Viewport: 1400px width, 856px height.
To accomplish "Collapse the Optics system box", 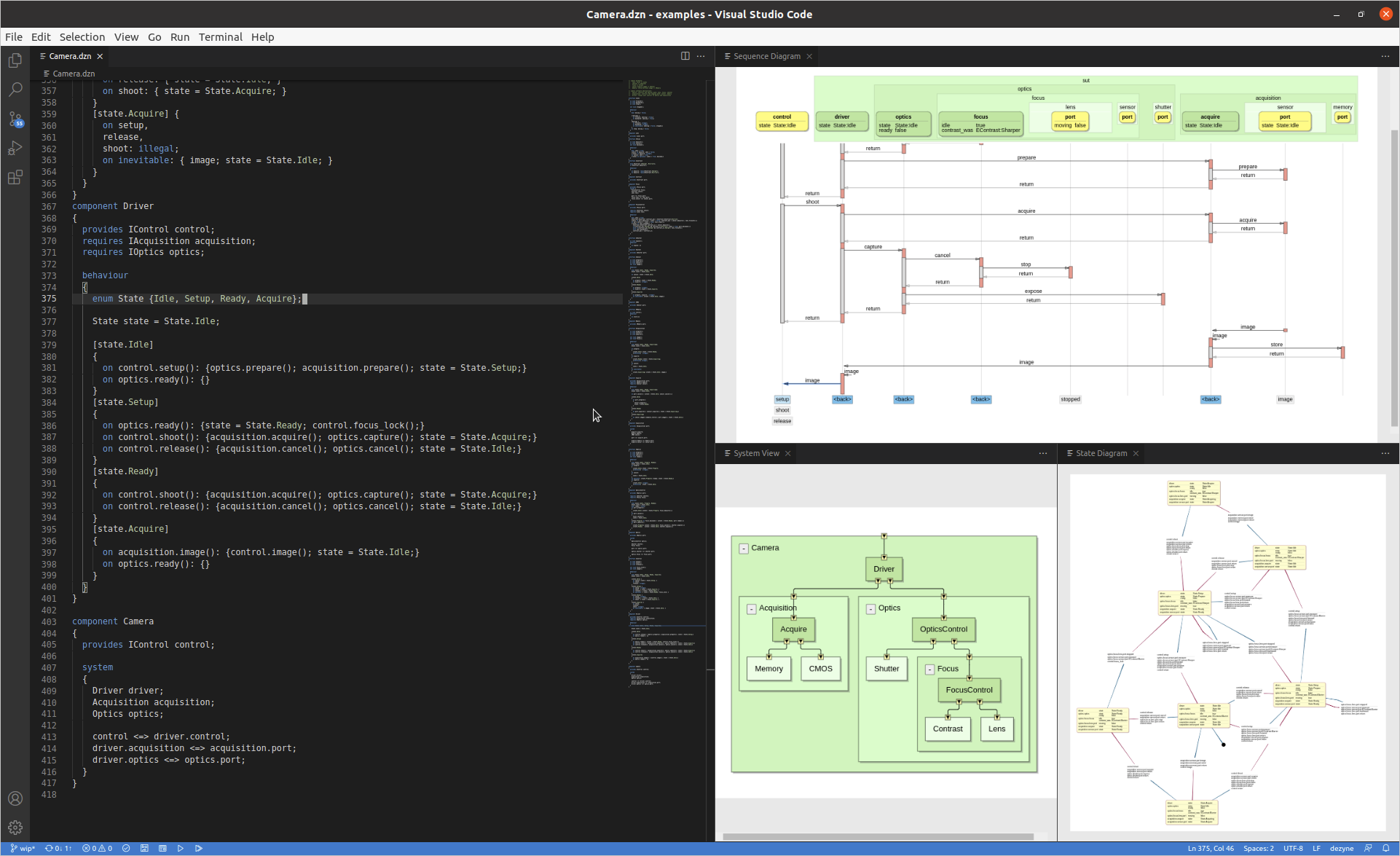I will click(x=870, y=609).
